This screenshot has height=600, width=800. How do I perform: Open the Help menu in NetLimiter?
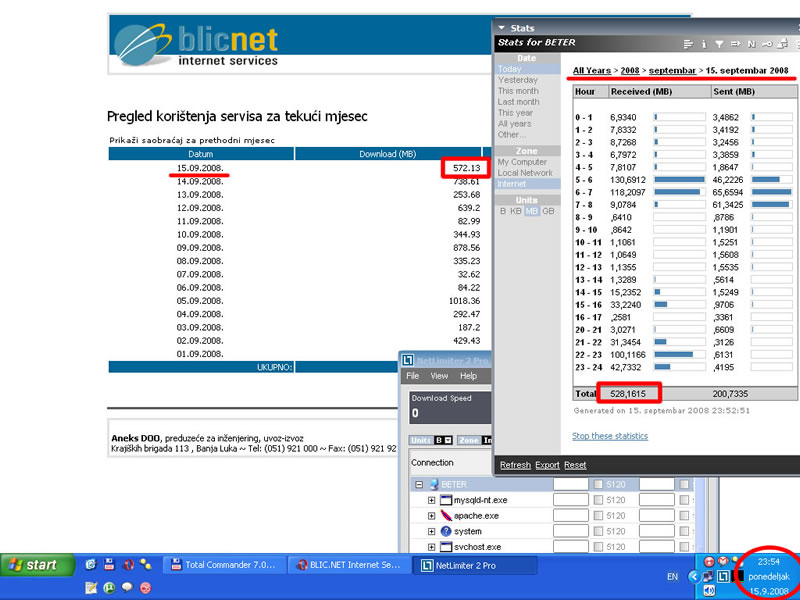click(x=468, y=376)
